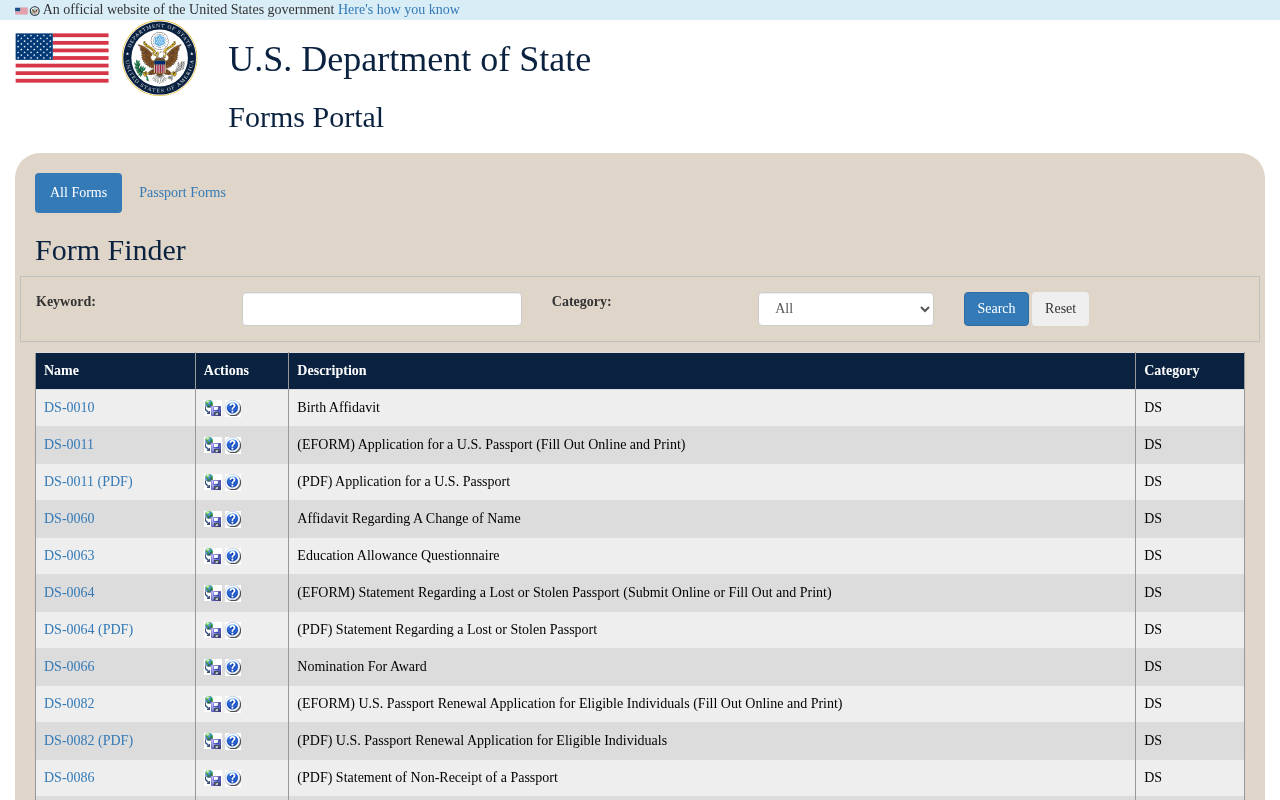Screen dimensions: 1280x800
Task: Focus the Keyword input field
Action: (x=382, y=309)
